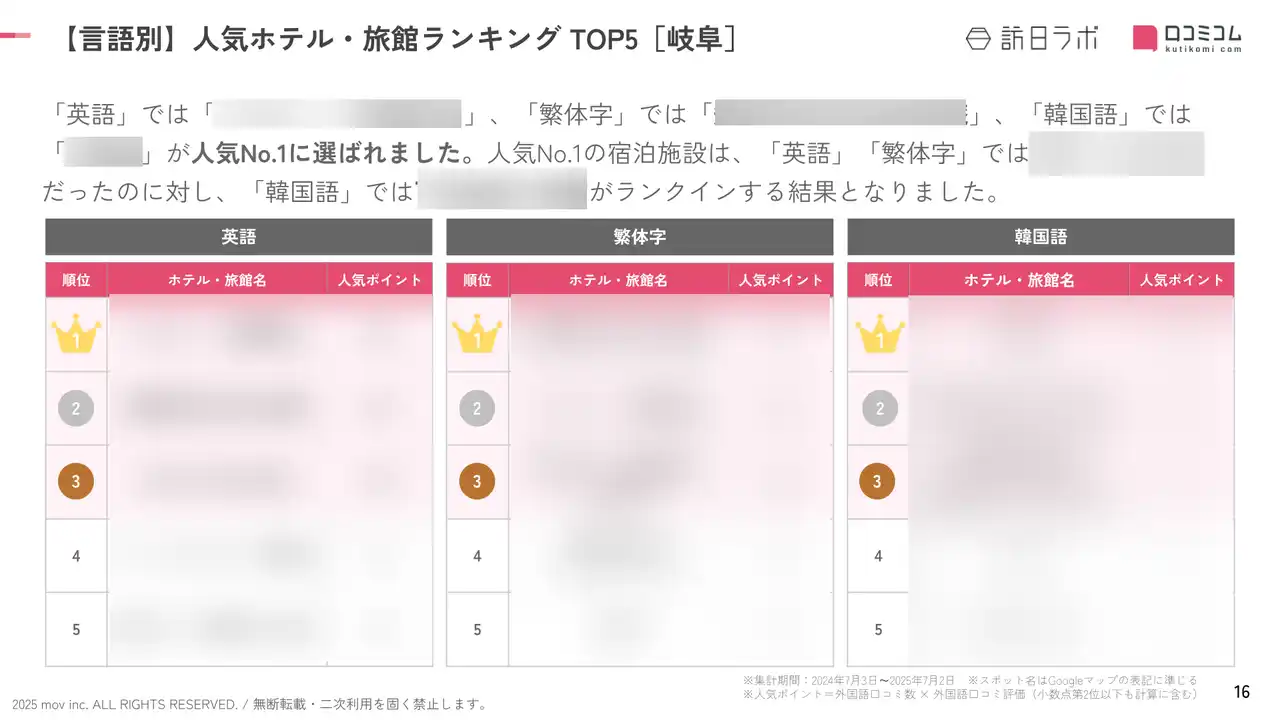The height and width of the screenshot is (720, 1280).
Task: Click the gold crown in the 繁体字 table
Action: click(x=477, y=334)
